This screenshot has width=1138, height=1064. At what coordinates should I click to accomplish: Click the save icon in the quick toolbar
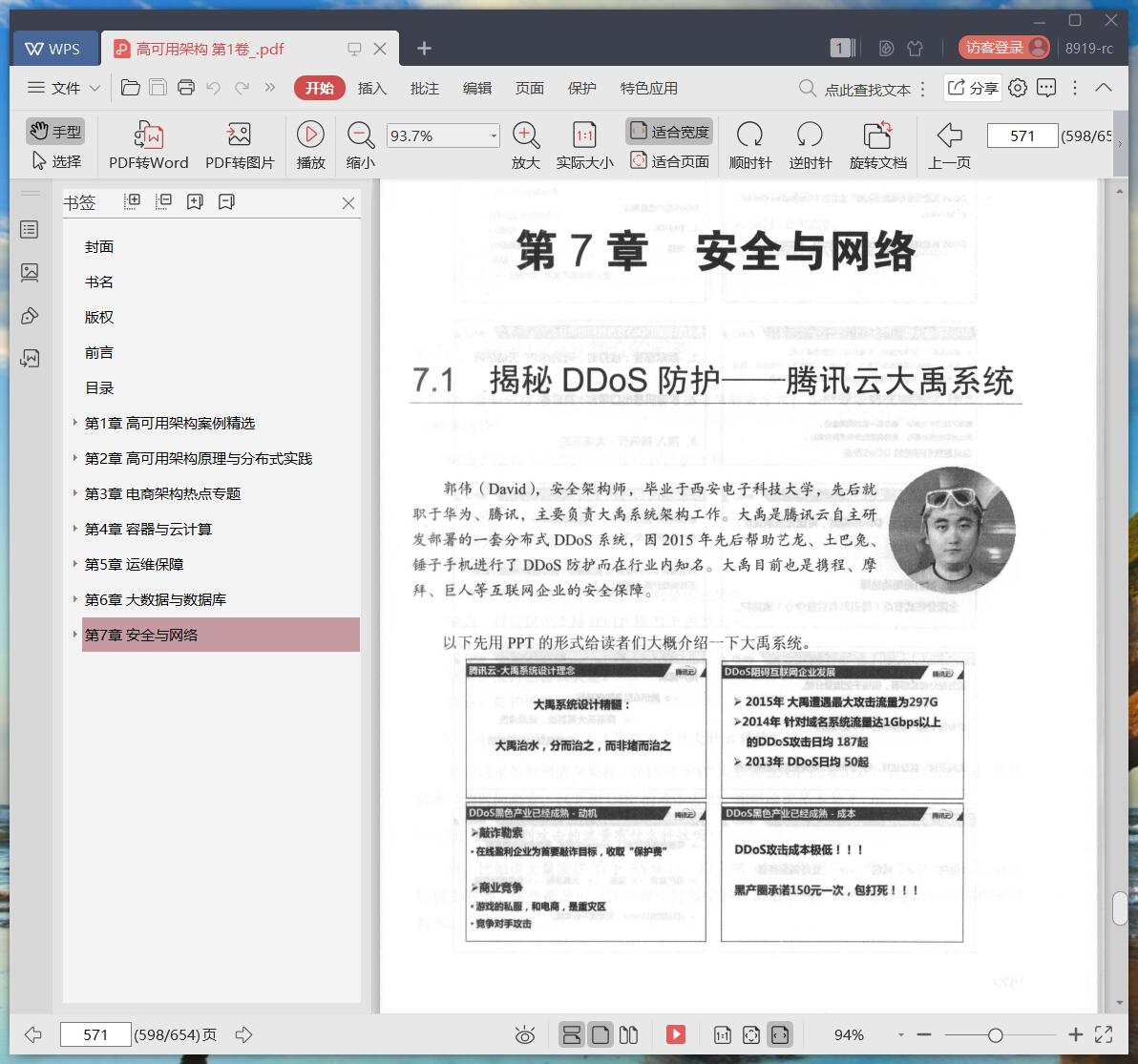158,88
